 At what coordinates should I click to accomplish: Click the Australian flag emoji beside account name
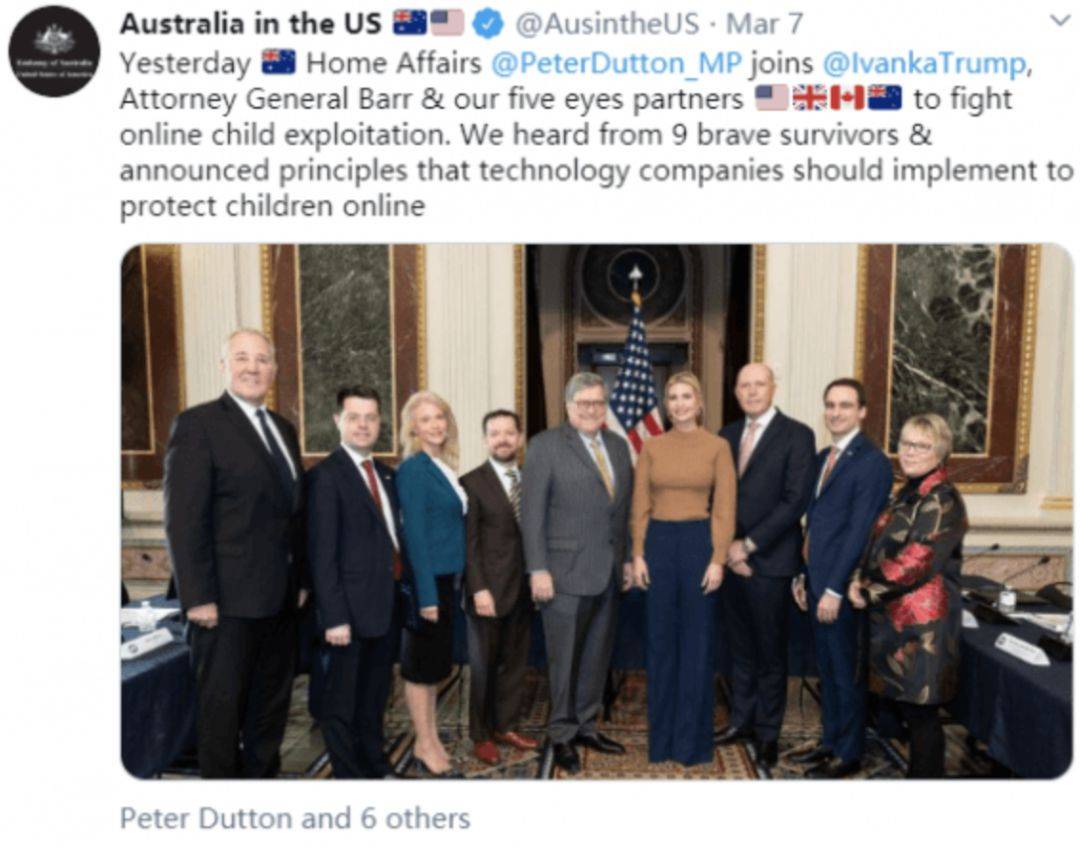coord(411,23)
